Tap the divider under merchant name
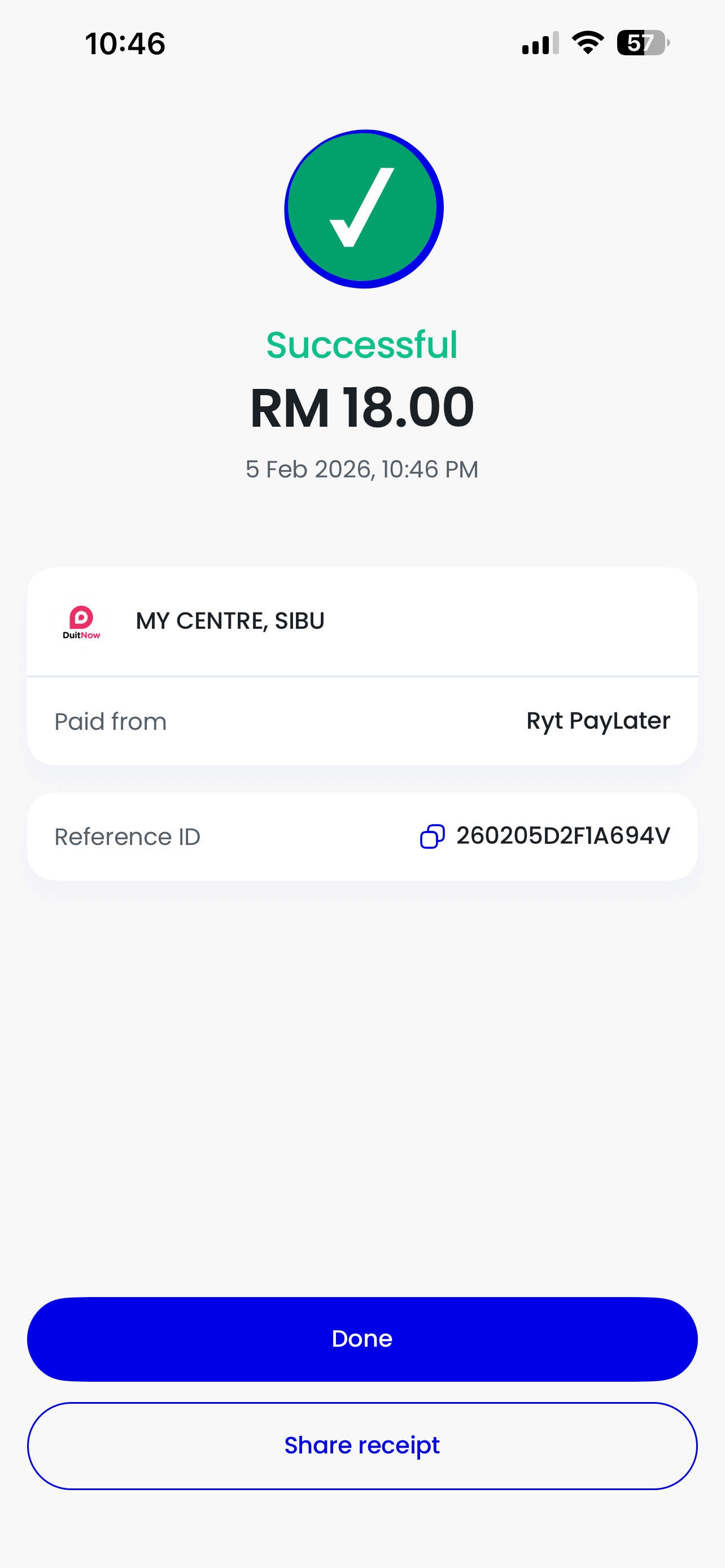The image size is (725, 1568). click(x=362, y=676)
